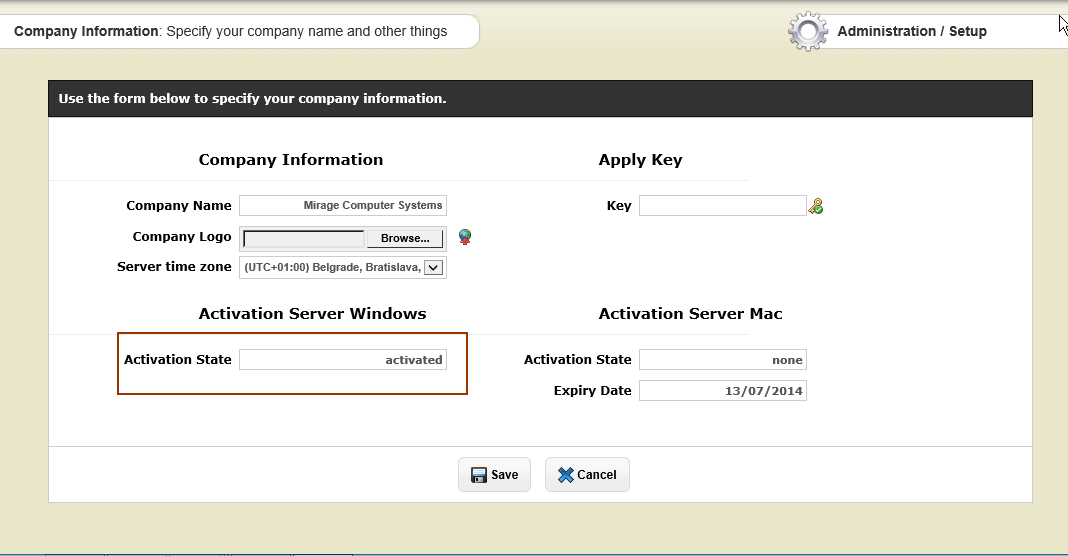Image resolution: width=1068 pixels, height=556 pixels.
Task: Click the apply key icon next to Key field
Action: [x=816, y=206]
